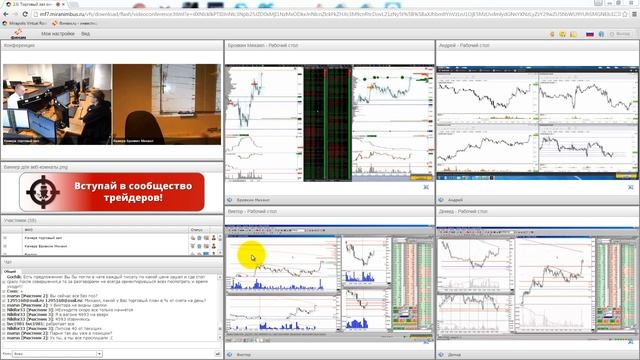Click the send-message icon by the chat input
The width and height of the screenshot is (640, 360).
tap(218, 354)
